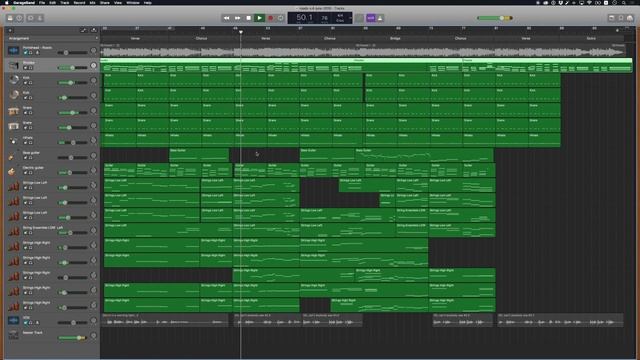The width and height of the screenshot is (640, 360).
Task: Click the Arrangement track label
Action: 19,38
